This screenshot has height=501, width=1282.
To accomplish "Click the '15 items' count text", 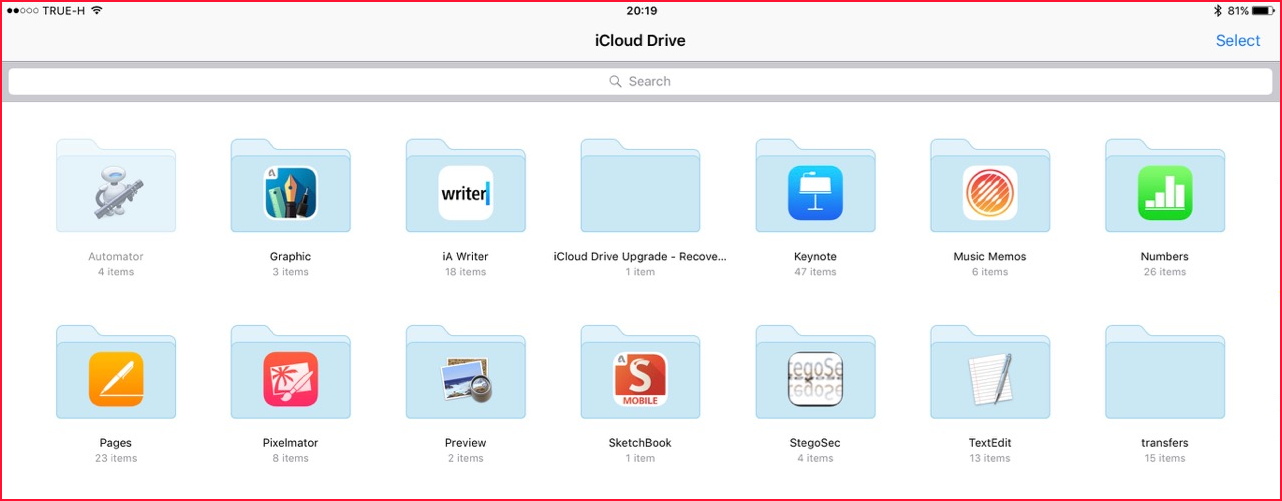I will [1165, 458].
